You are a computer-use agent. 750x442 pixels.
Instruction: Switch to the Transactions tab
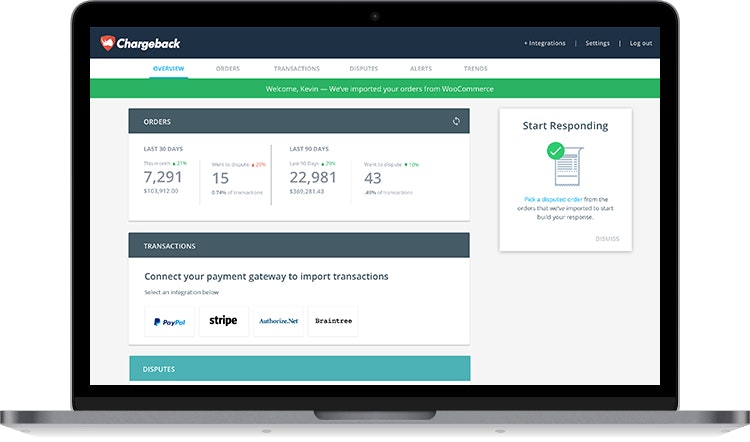tap(297, 69)
